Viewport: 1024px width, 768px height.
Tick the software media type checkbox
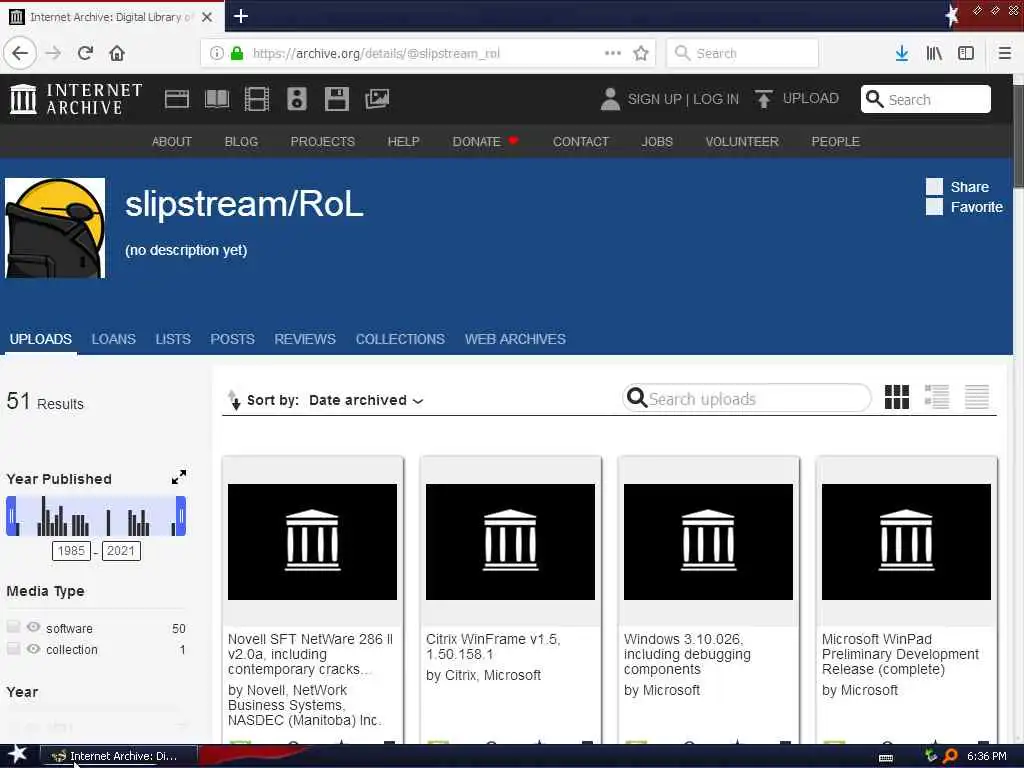tap(13, 627)
